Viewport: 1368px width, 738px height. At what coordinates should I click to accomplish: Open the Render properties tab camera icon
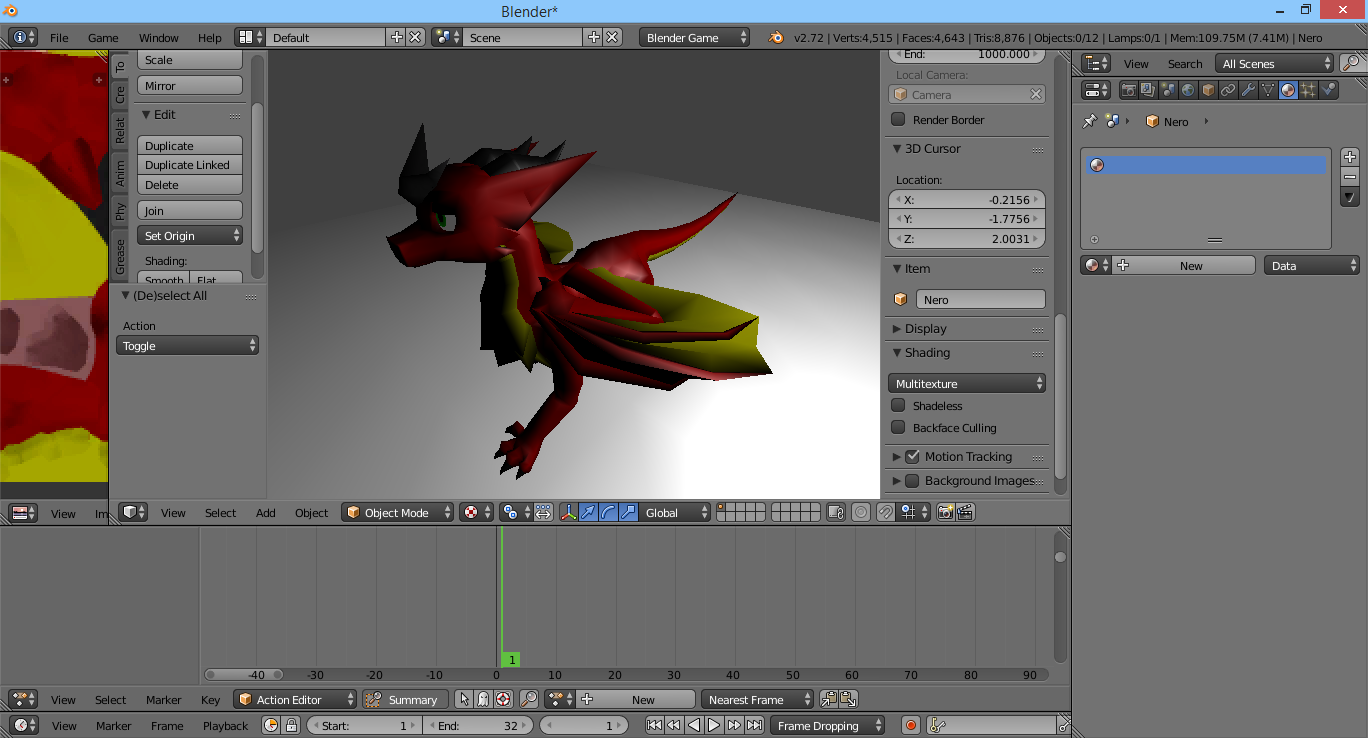(x=1129, y=90)
